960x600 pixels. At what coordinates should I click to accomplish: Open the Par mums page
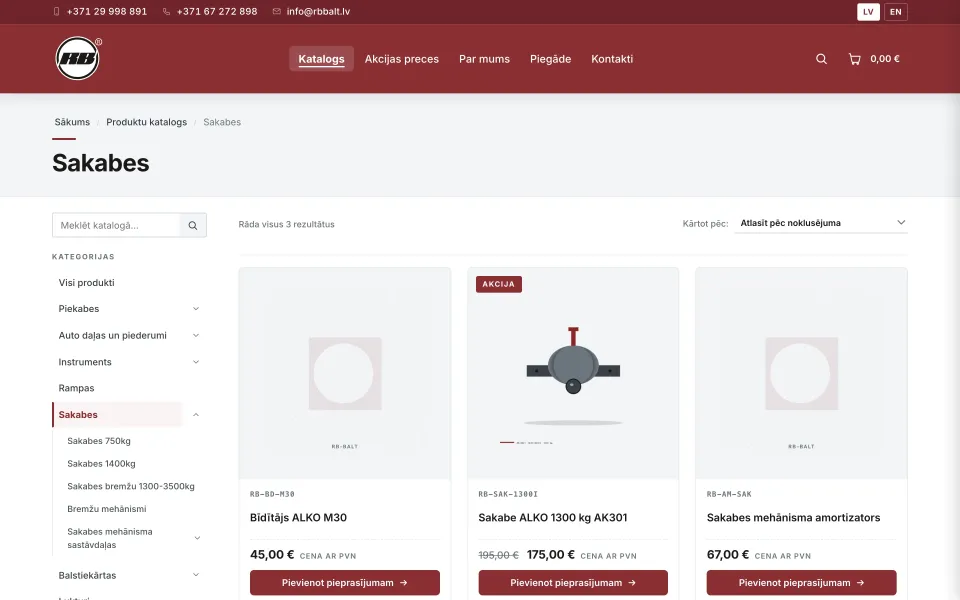coord(484,59)
